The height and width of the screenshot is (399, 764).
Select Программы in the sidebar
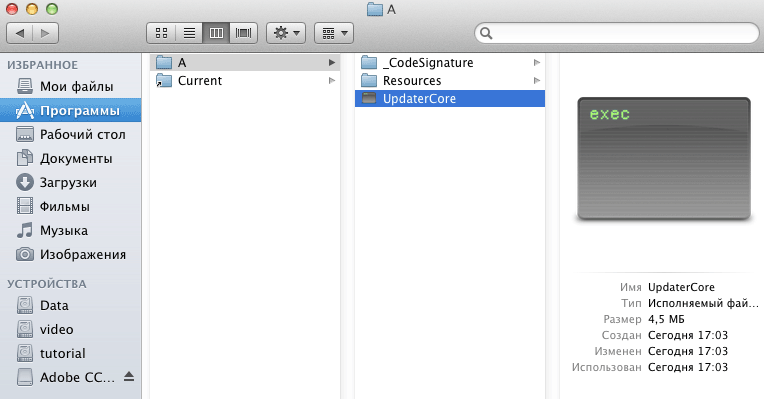71,111
